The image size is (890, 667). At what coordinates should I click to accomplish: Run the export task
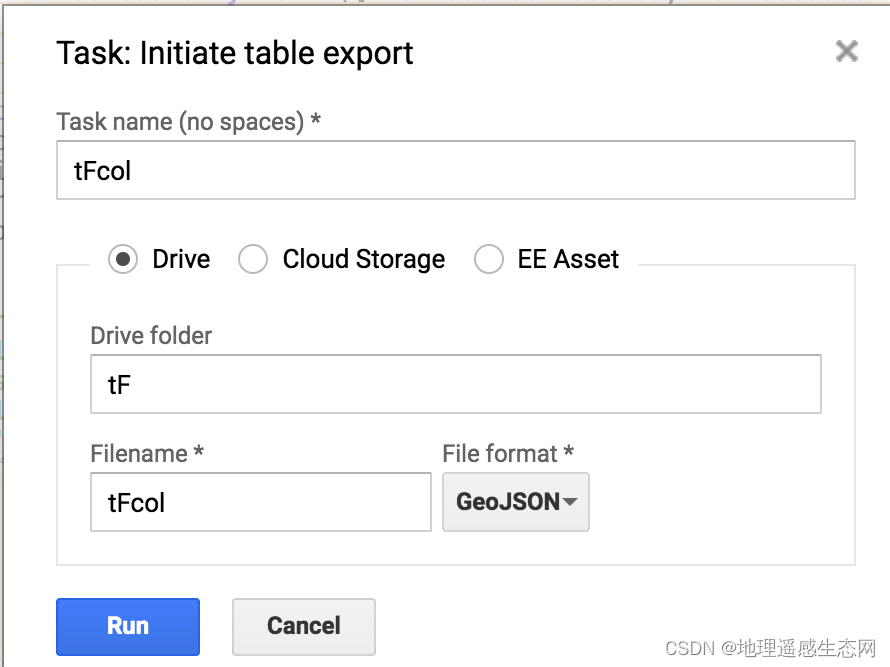point(128,627)
